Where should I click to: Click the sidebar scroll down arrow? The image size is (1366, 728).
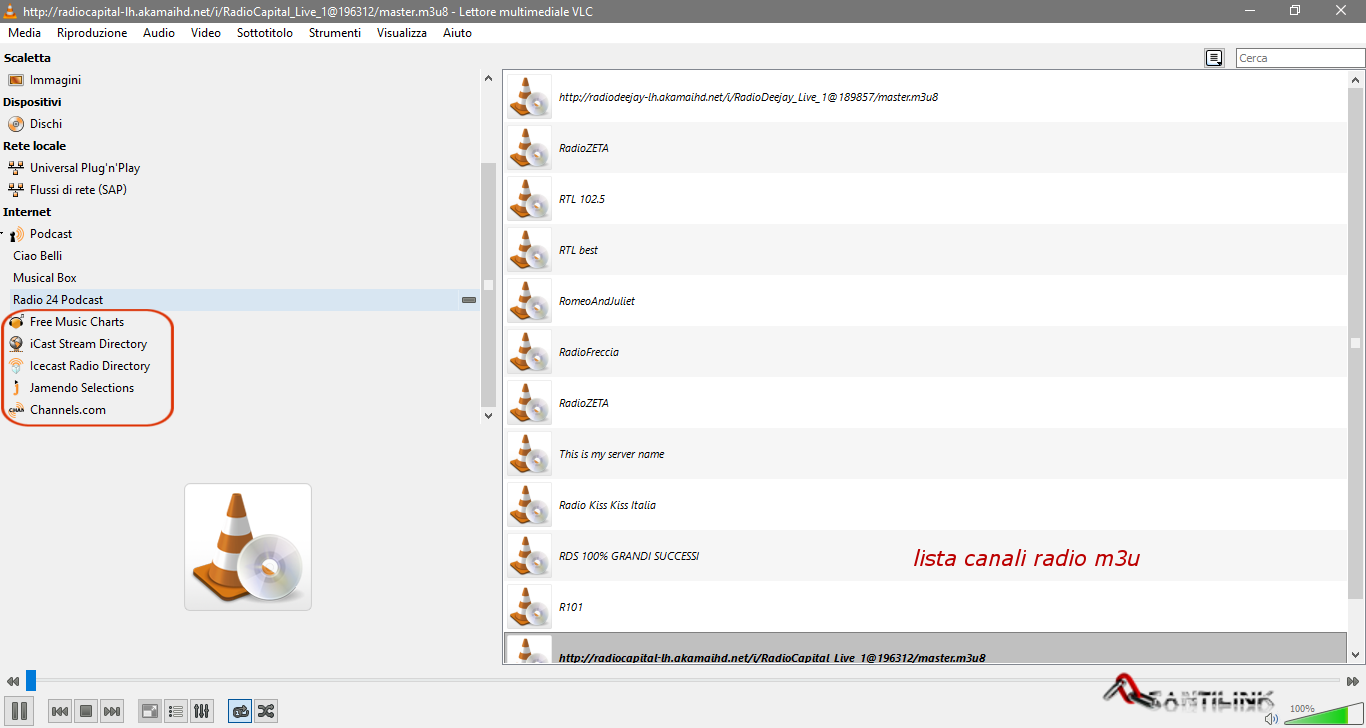tap(488, 415)
